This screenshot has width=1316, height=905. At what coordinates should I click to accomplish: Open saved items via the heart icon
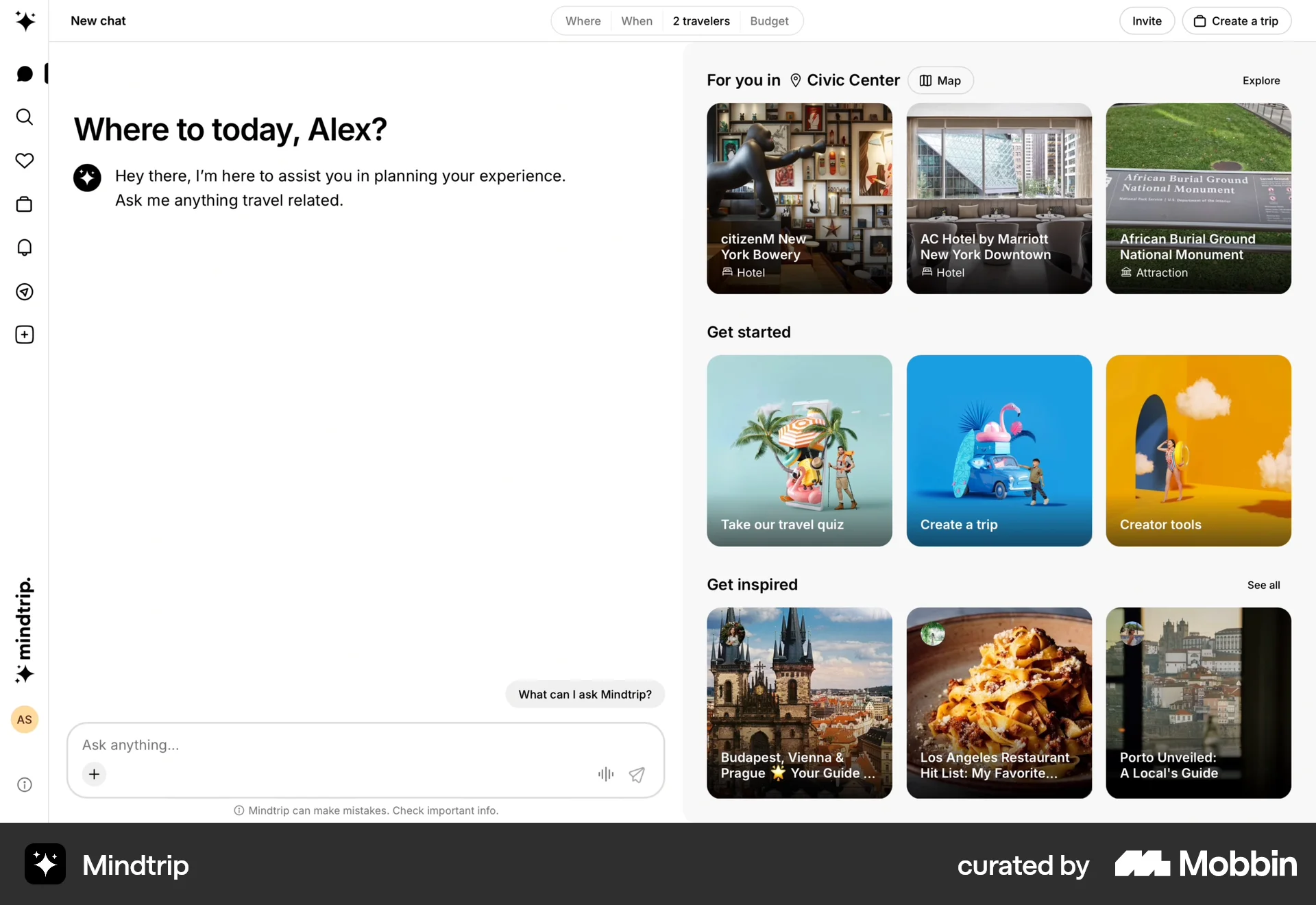pyautogui.click(x=25, y=161)
